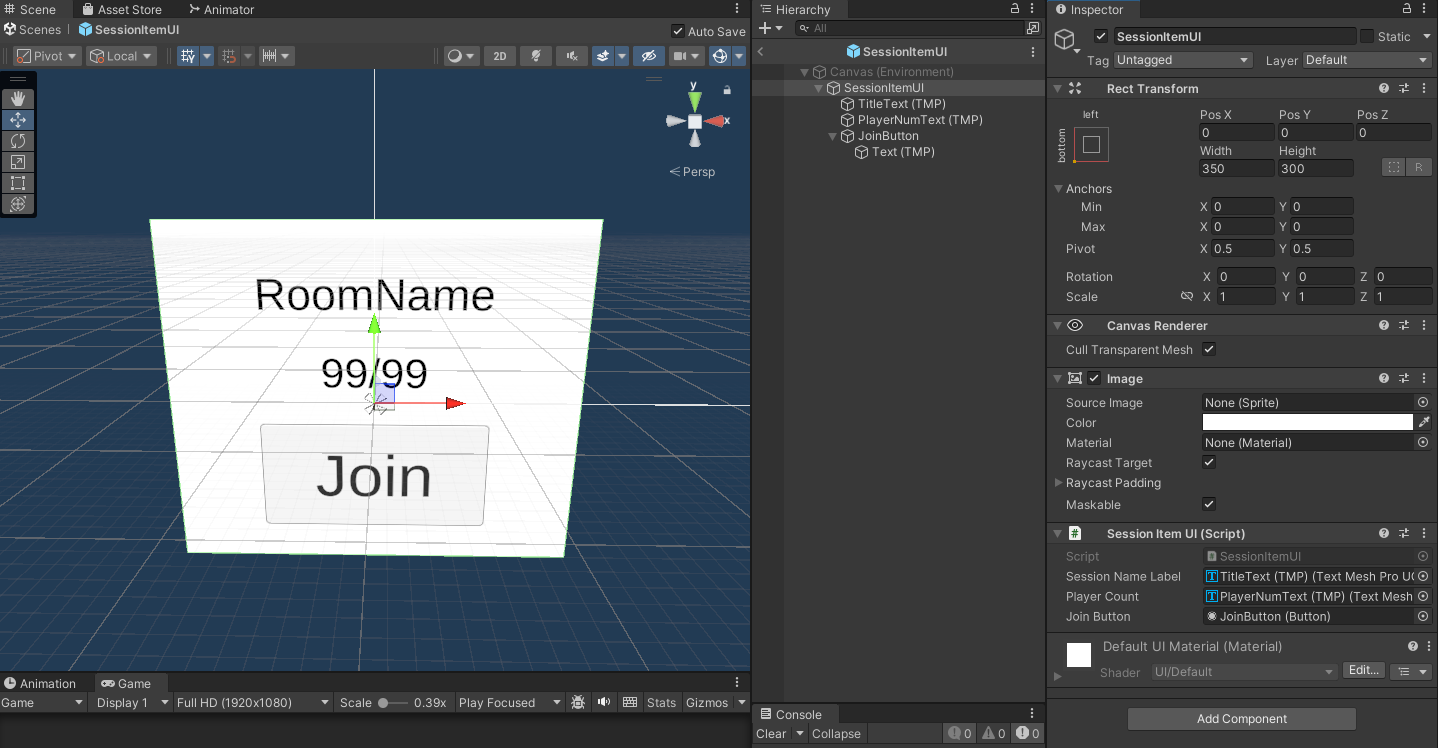Toggle Console Collapse button
The height and width of the screenshot is (748, 1438).
[836, 734]
